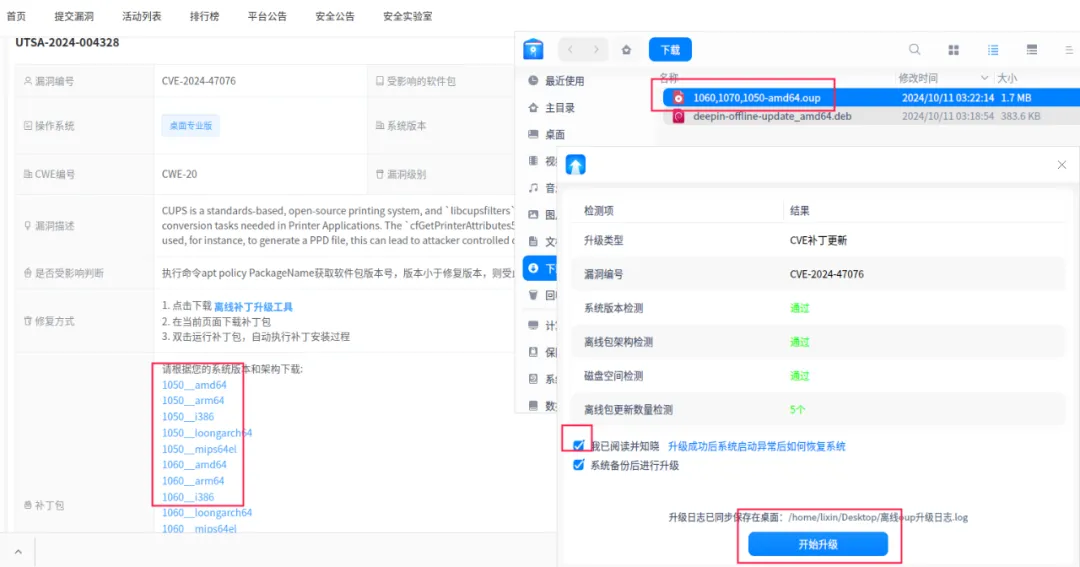
Task: Download patch 1060__amd64
Action: [194, 464]
